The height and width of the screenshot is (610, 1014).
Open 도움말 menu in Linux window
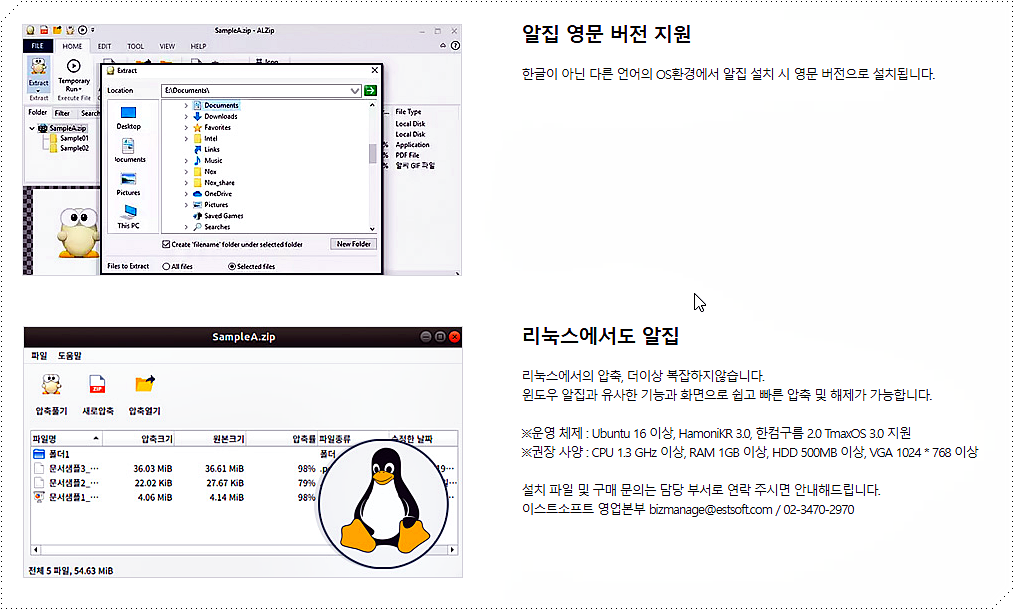69,356
